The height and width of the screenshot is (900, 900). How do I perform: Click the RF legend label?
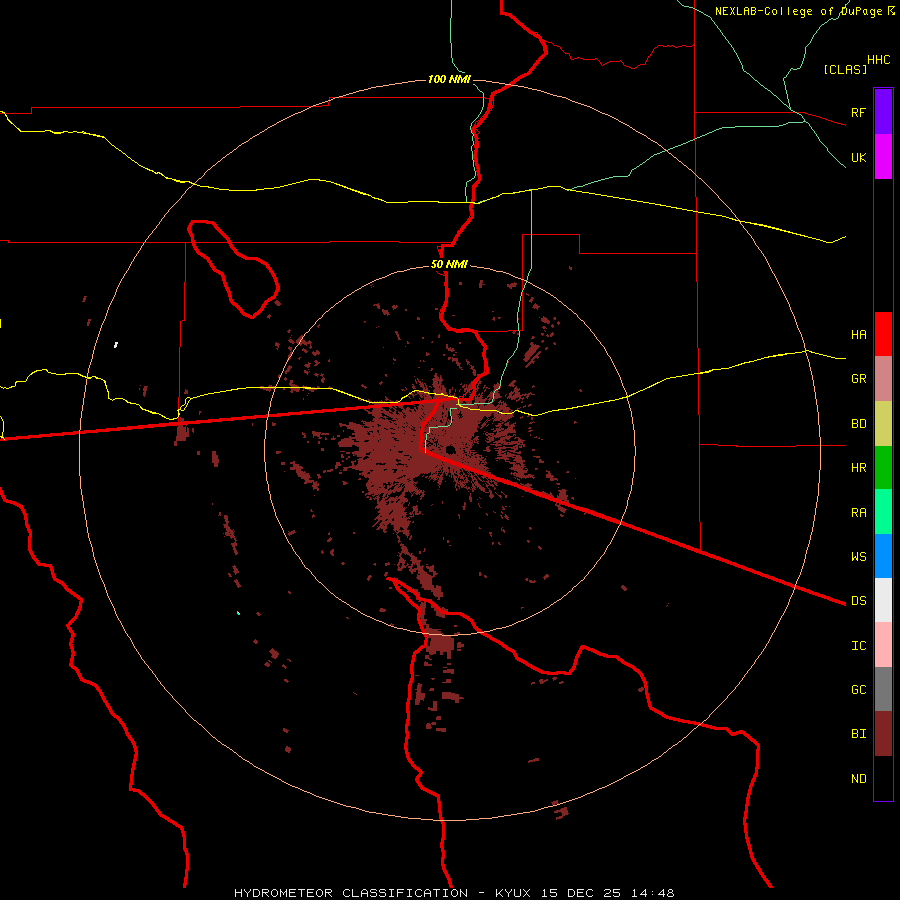coord(858,112)
